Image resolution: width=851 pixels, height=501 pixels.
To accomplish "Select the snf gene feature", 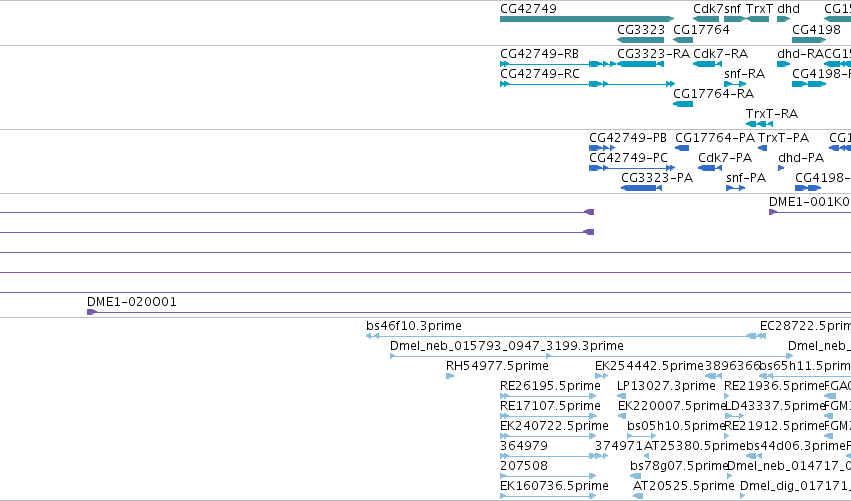I will (735, 19).
